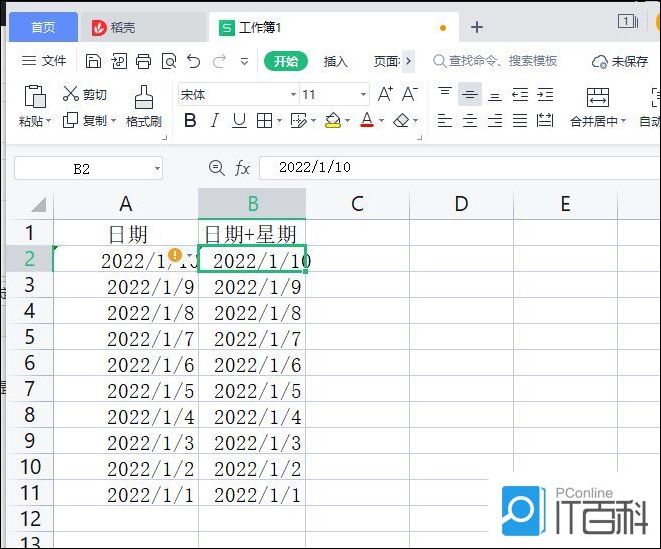The width and height of the screenshot is (661, 549).
Task: Align text right
Action: (x=494, y=121)
